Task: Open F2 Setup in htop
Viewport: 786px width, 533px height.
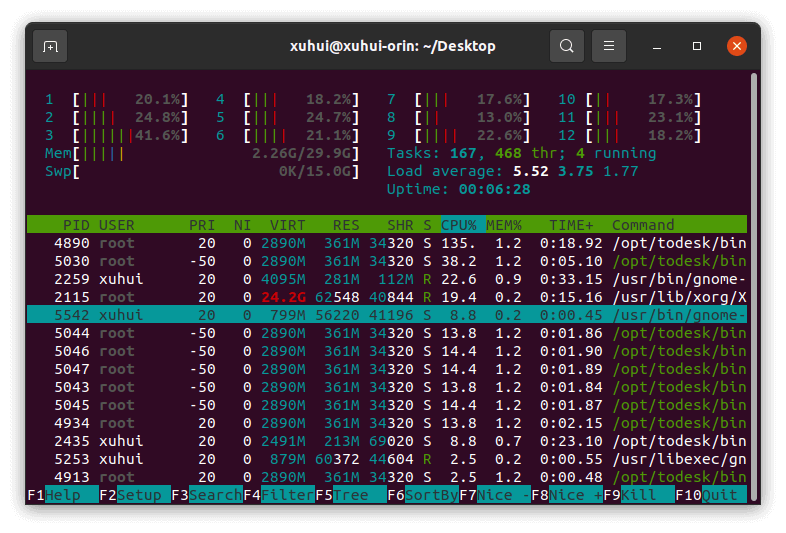Action: pos(135,495)
